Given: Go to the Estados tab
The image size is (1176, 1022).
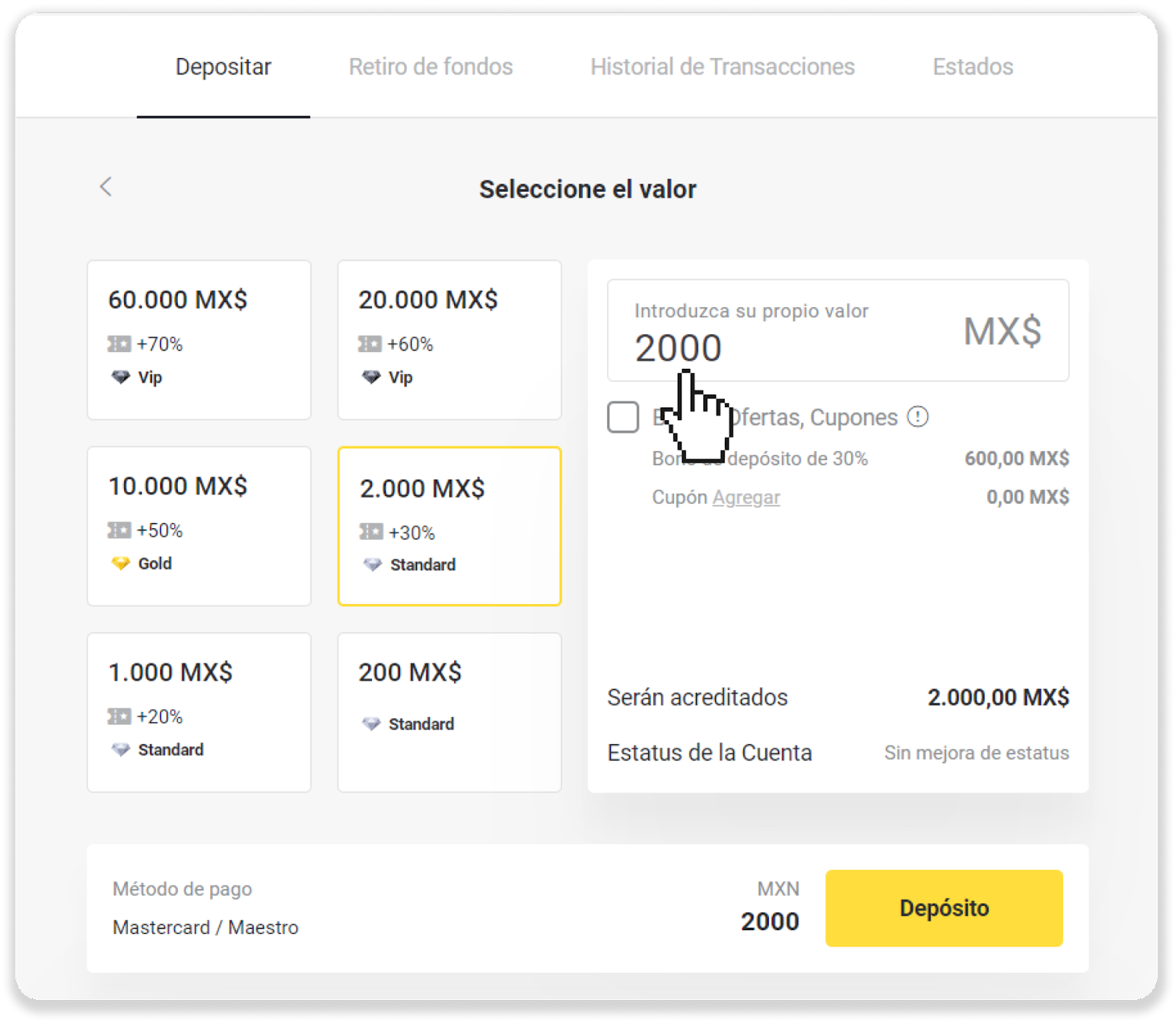Looking at the screenshot, I should click(x=972, y=67).
